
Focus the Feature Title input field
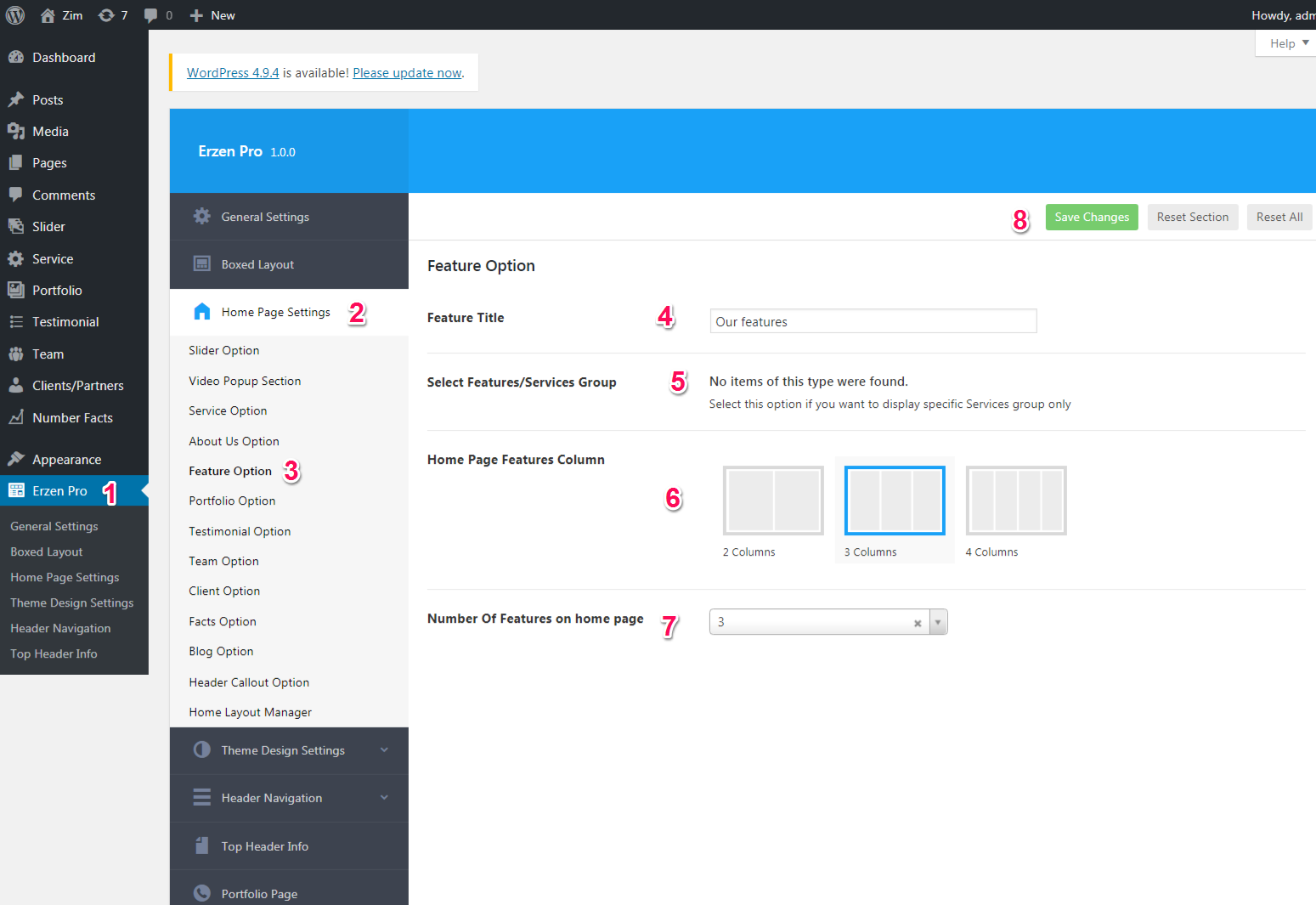point(873,321)
